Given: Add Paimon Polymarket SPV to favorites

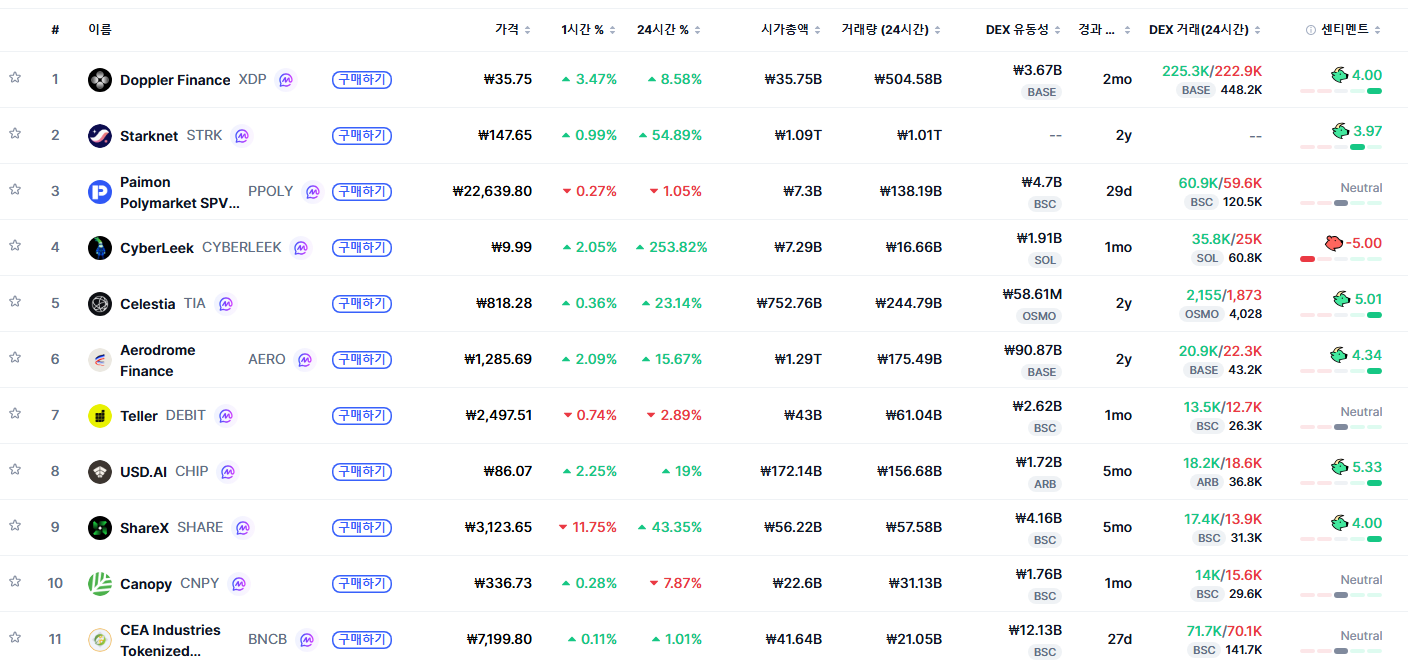Looking at the screenshot, I should click(x=15, y=189).
